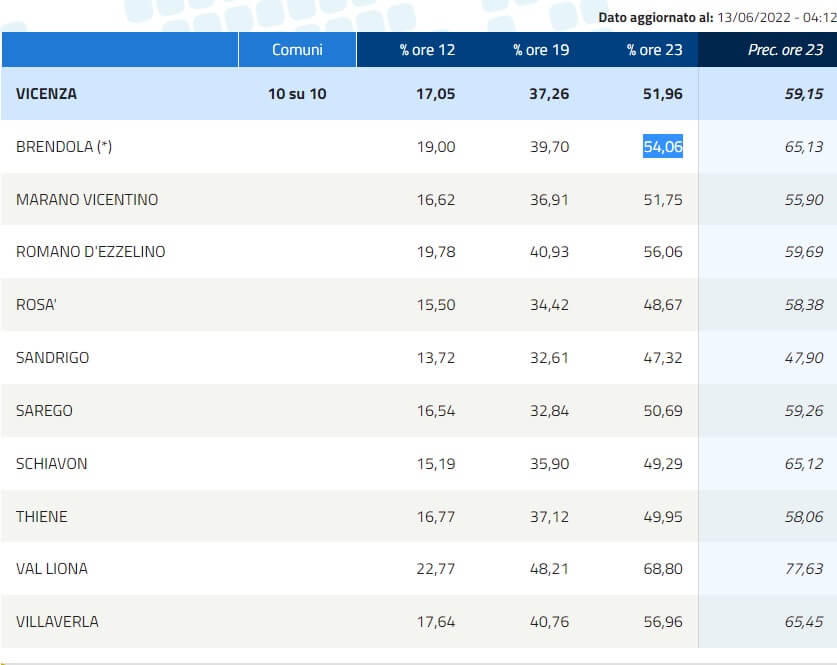Click the SCHIAVON municipality name
Screen dimensions: 837x665
tap(52, 464)
